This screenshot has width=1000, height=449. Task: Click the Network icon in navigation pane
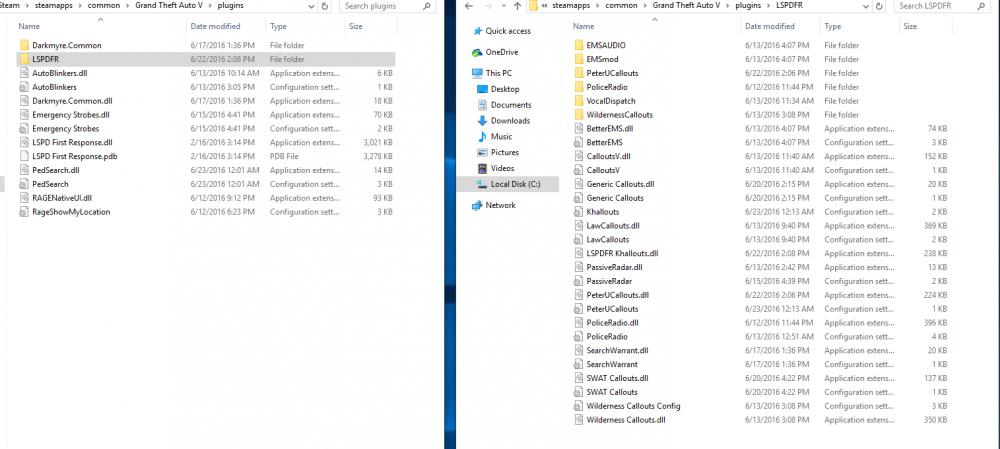[x=477, y=205]
